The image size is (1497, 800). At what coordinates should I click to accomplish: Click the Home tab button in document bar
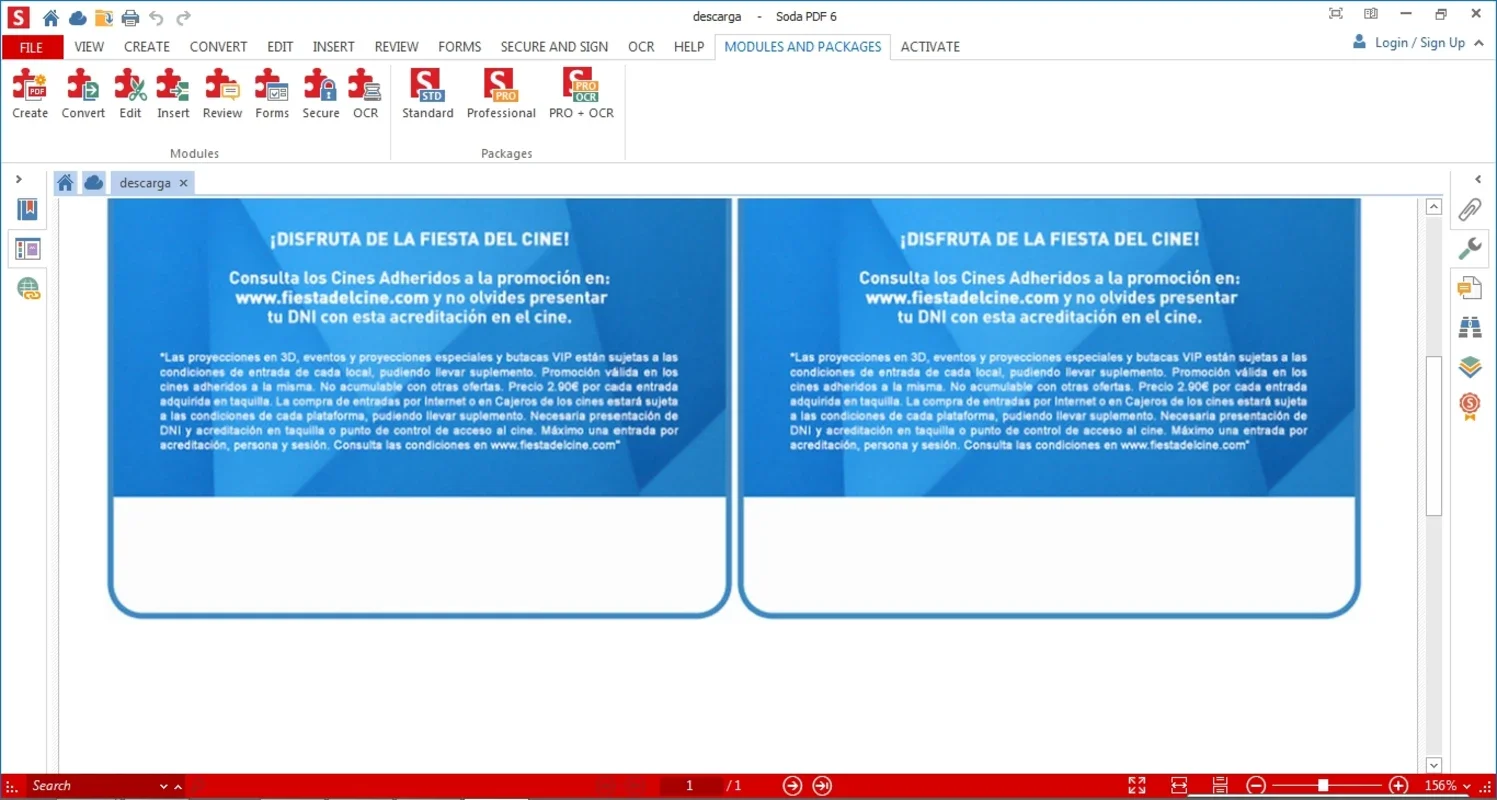click(x=65, y=182)
